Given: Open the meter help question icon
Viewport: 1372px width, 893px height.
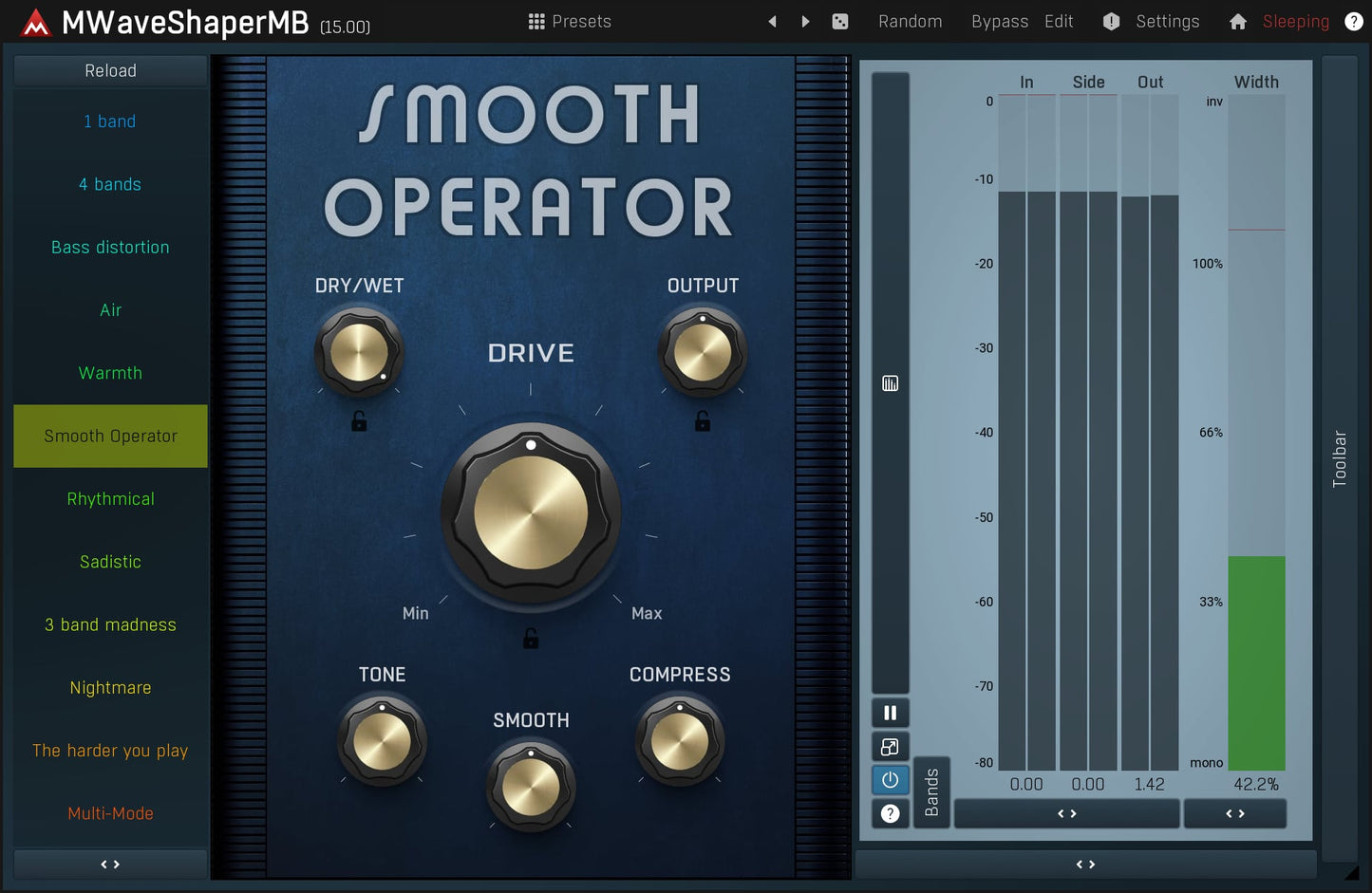Looking at the screenshot, I should click(890, 813).
